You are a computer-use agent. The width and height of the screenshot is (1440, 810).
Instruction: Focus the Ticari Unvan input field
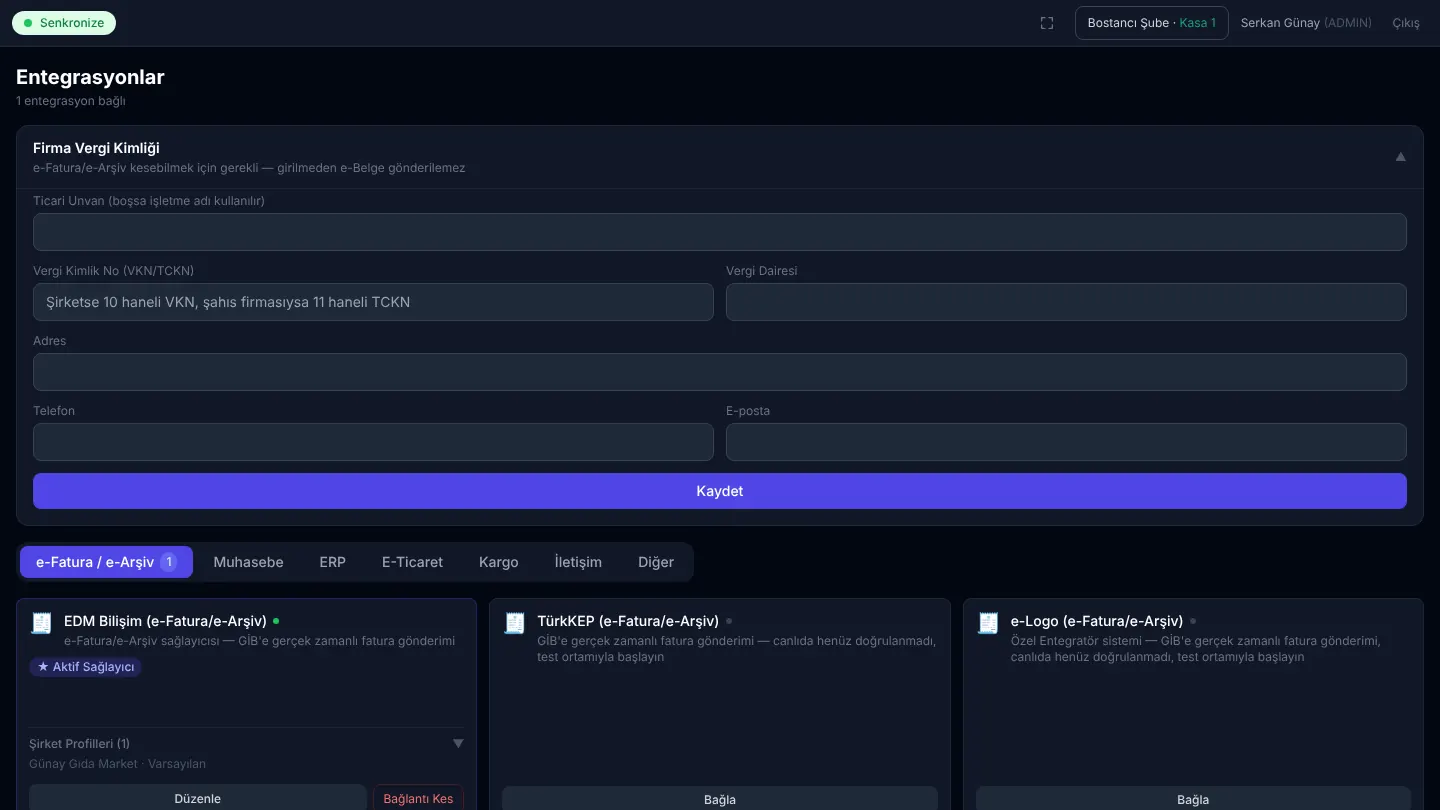click(x=720, y=232)
